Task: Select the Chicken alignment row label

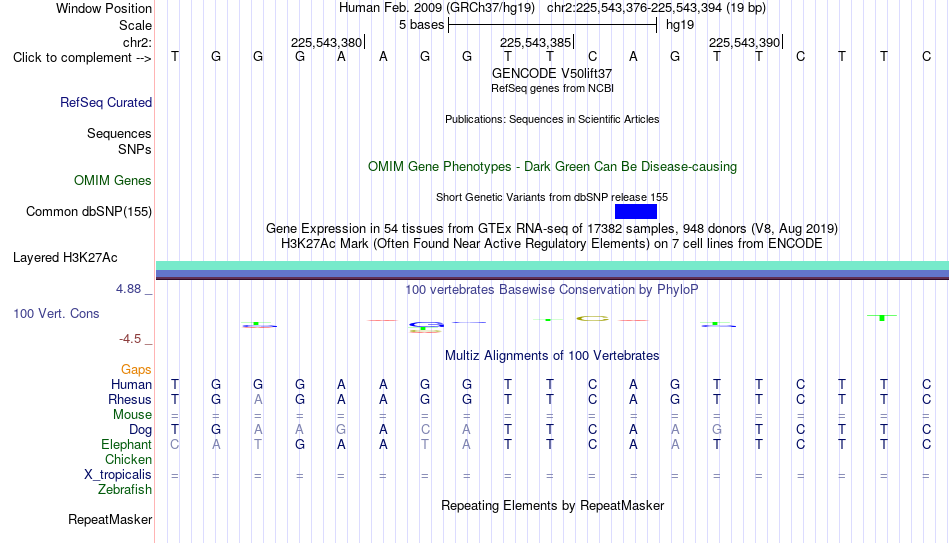Action: pyautogui.click(x=128, y=459)
